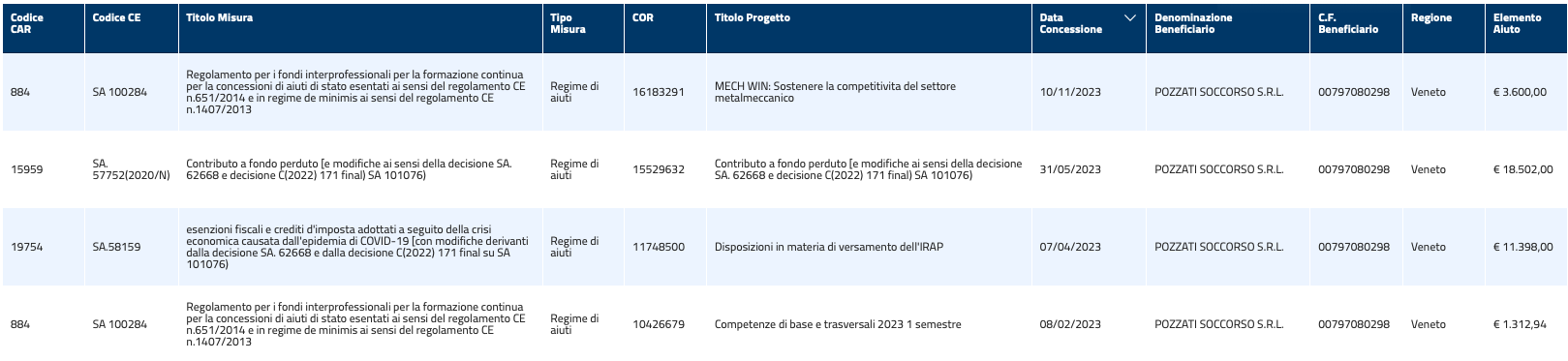This screenshot has height=361, width=1568.
Task: Click the COR 10426679 cell
Action: [x=659, y=324]
